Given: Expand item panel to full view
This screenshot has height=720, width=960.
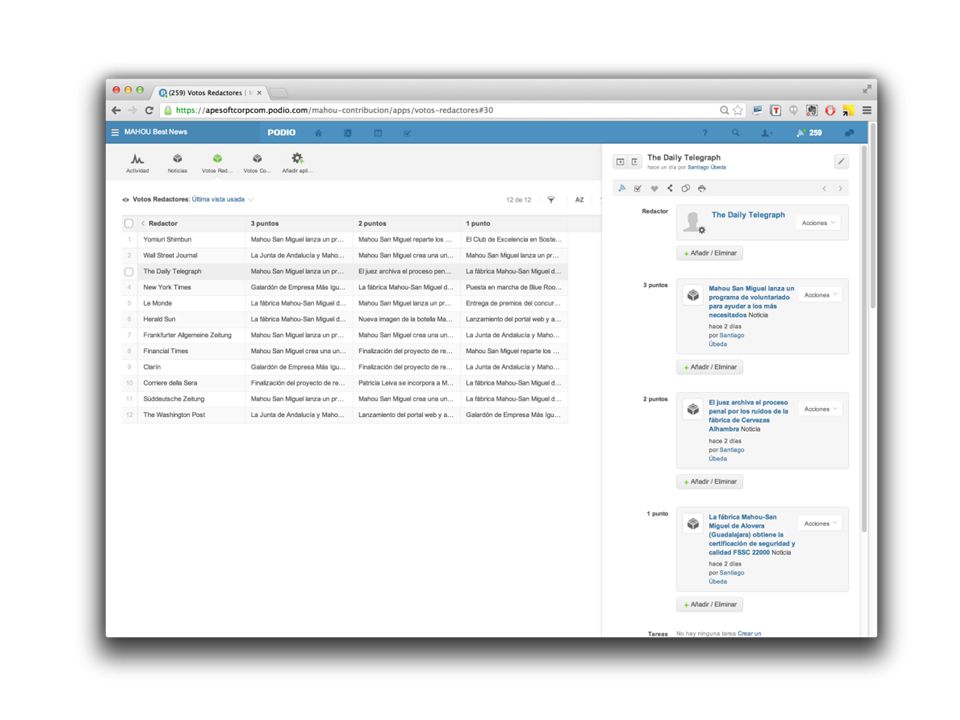Looking at the screenshot, I should [x=620, y=162].
